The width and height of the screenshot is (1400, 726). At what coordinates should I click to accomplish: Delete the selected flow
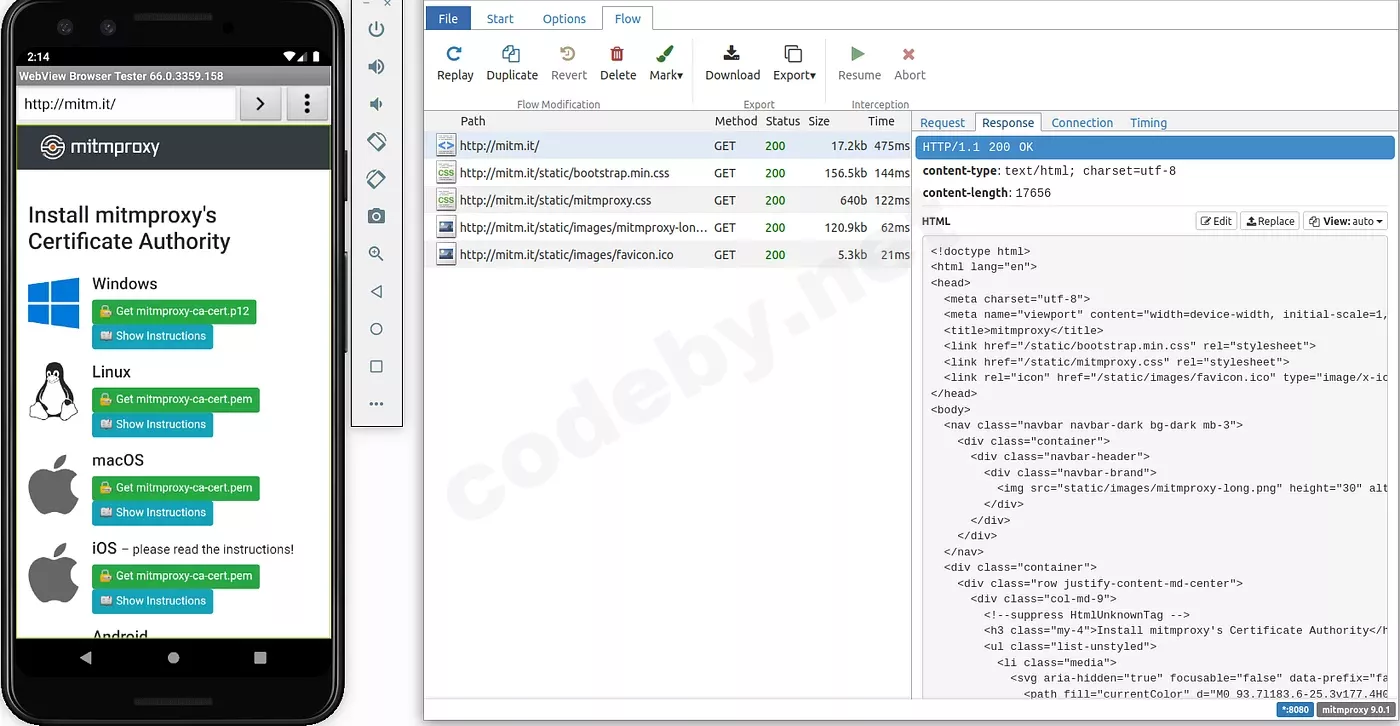(618, 63)
